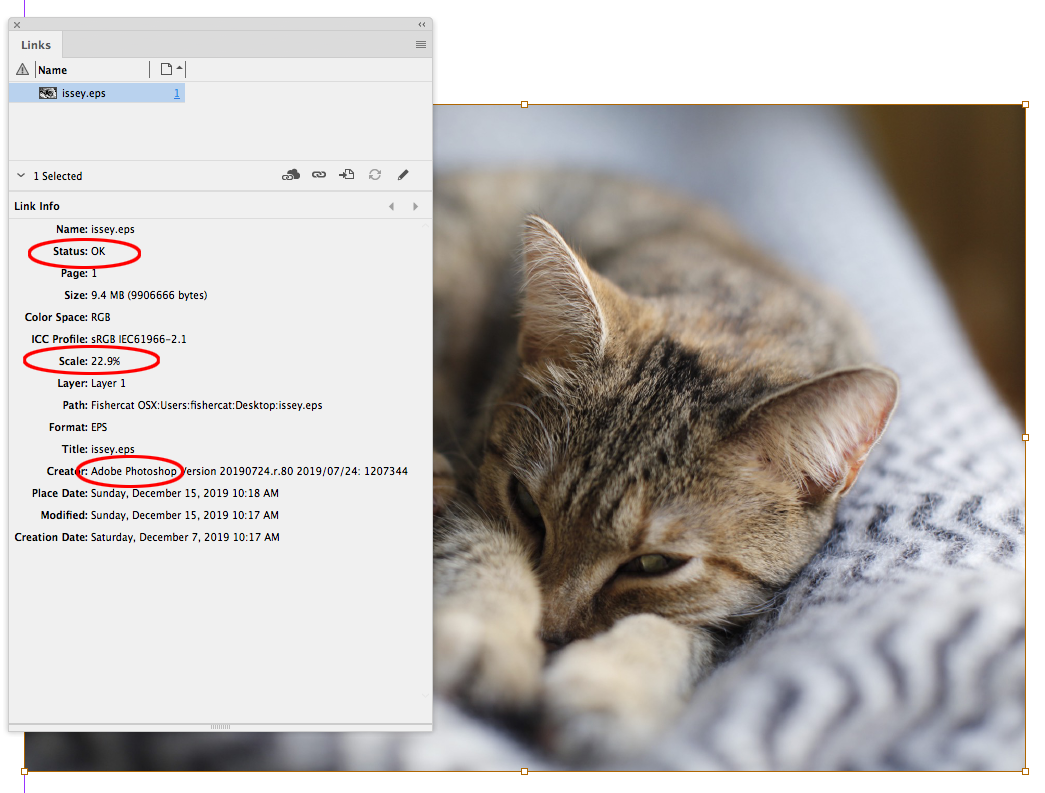Click the bottom-center handle of the image frame
The height and width of the screenshot is (793, 1045).
pyautogui.click(x=524, y=771)
